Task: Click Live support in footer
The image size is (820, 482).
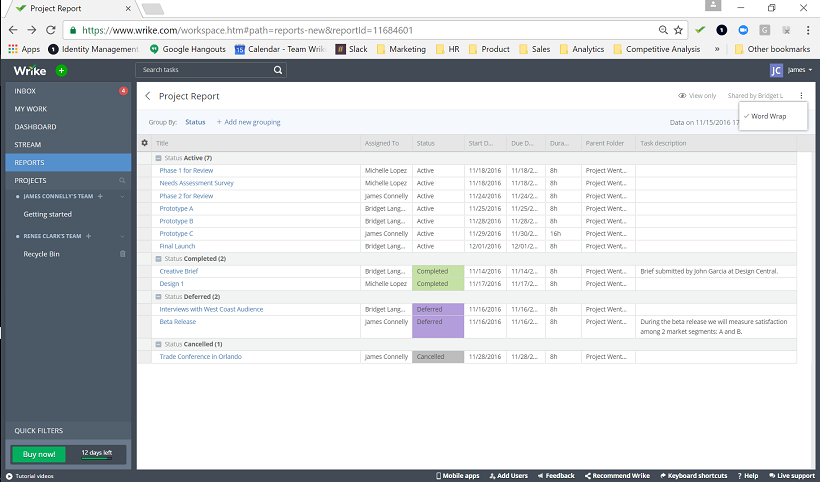Action: [x=792, y=476]
